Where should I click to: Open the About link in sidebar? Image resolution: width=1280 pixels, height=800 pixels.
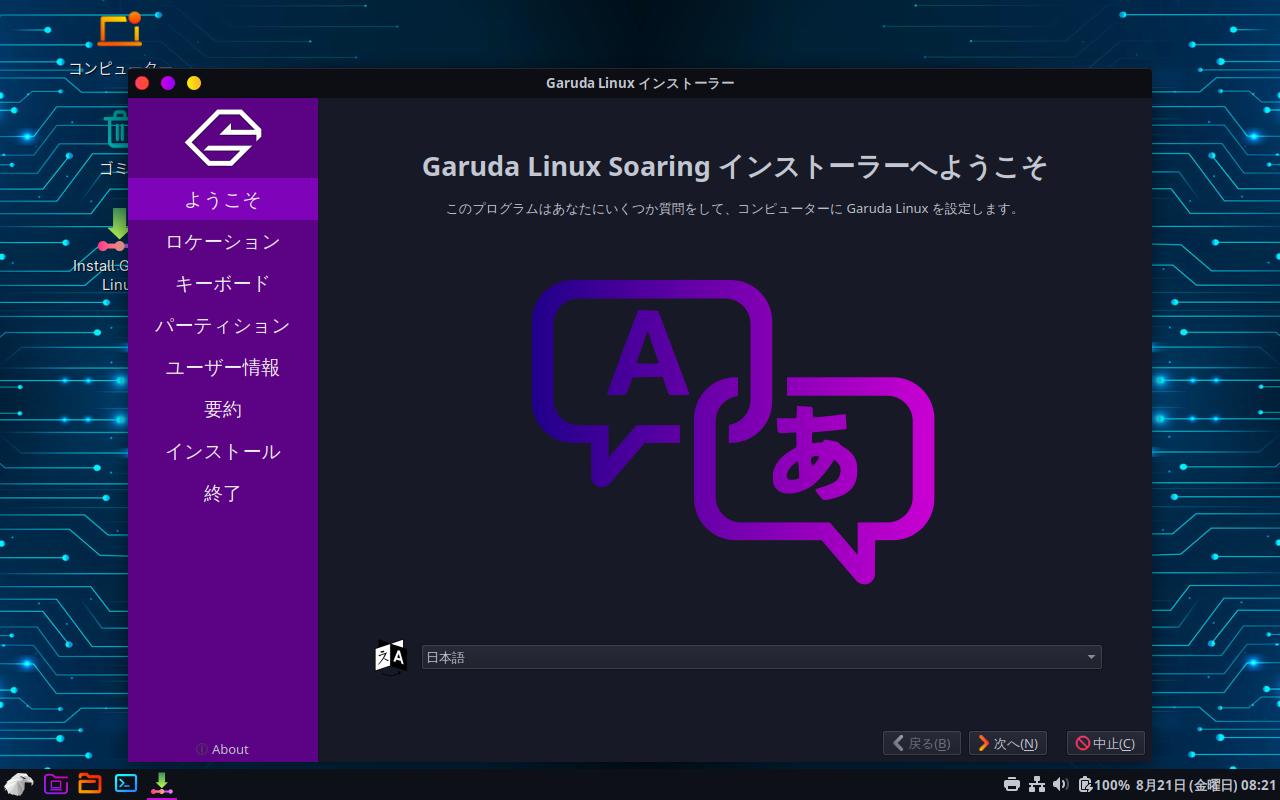point(223,749)
